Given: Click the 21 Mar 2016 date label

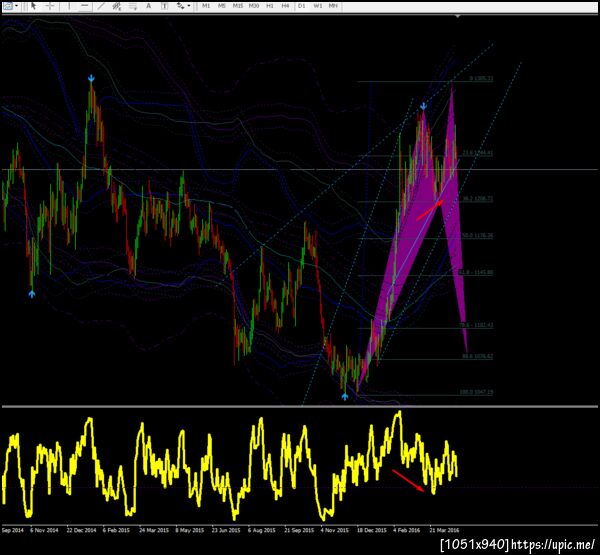Looking at the screenshot, I should pos(444,530).
